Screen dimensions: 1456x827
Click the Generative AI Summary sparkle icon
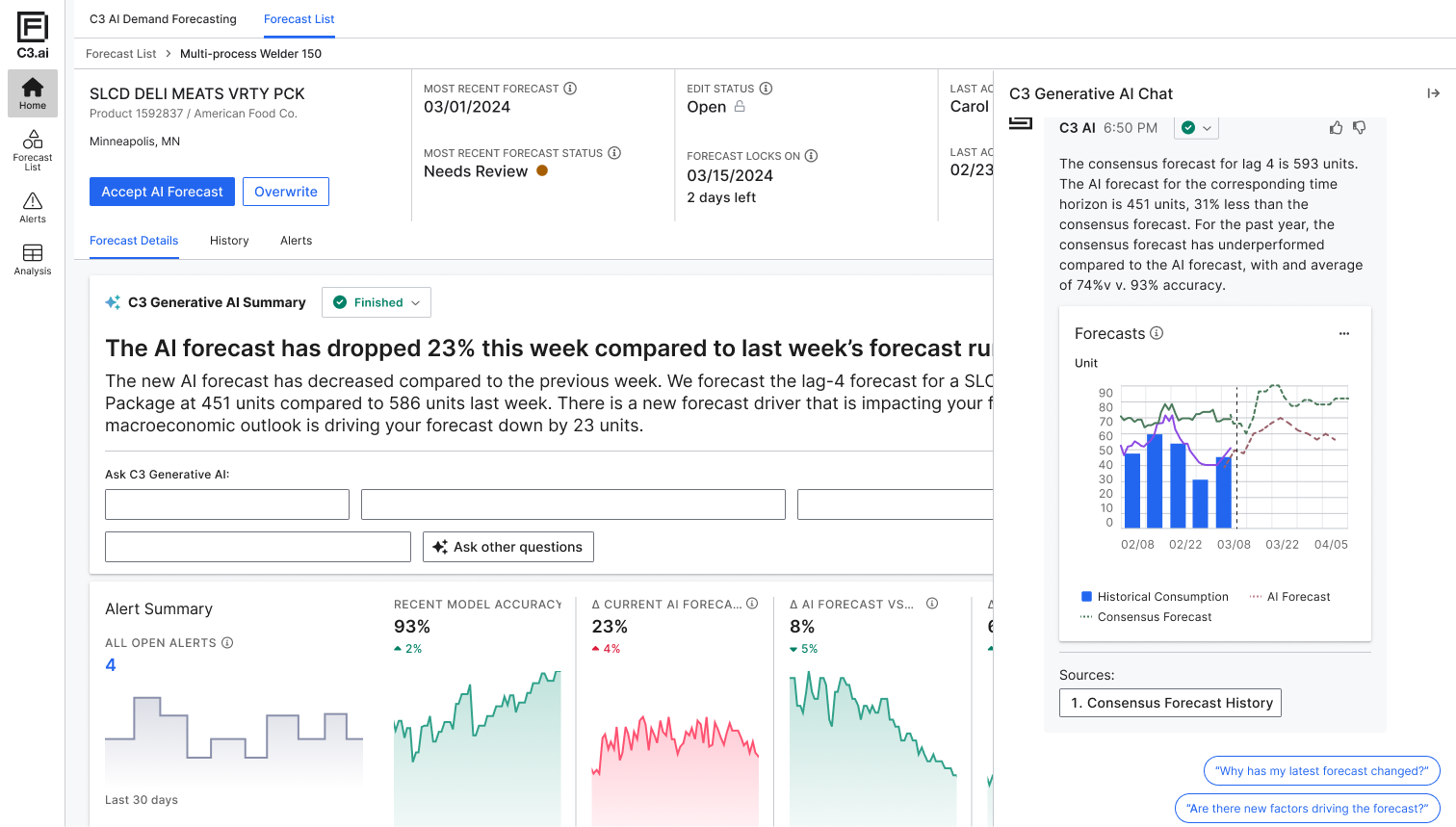(113, 302)
